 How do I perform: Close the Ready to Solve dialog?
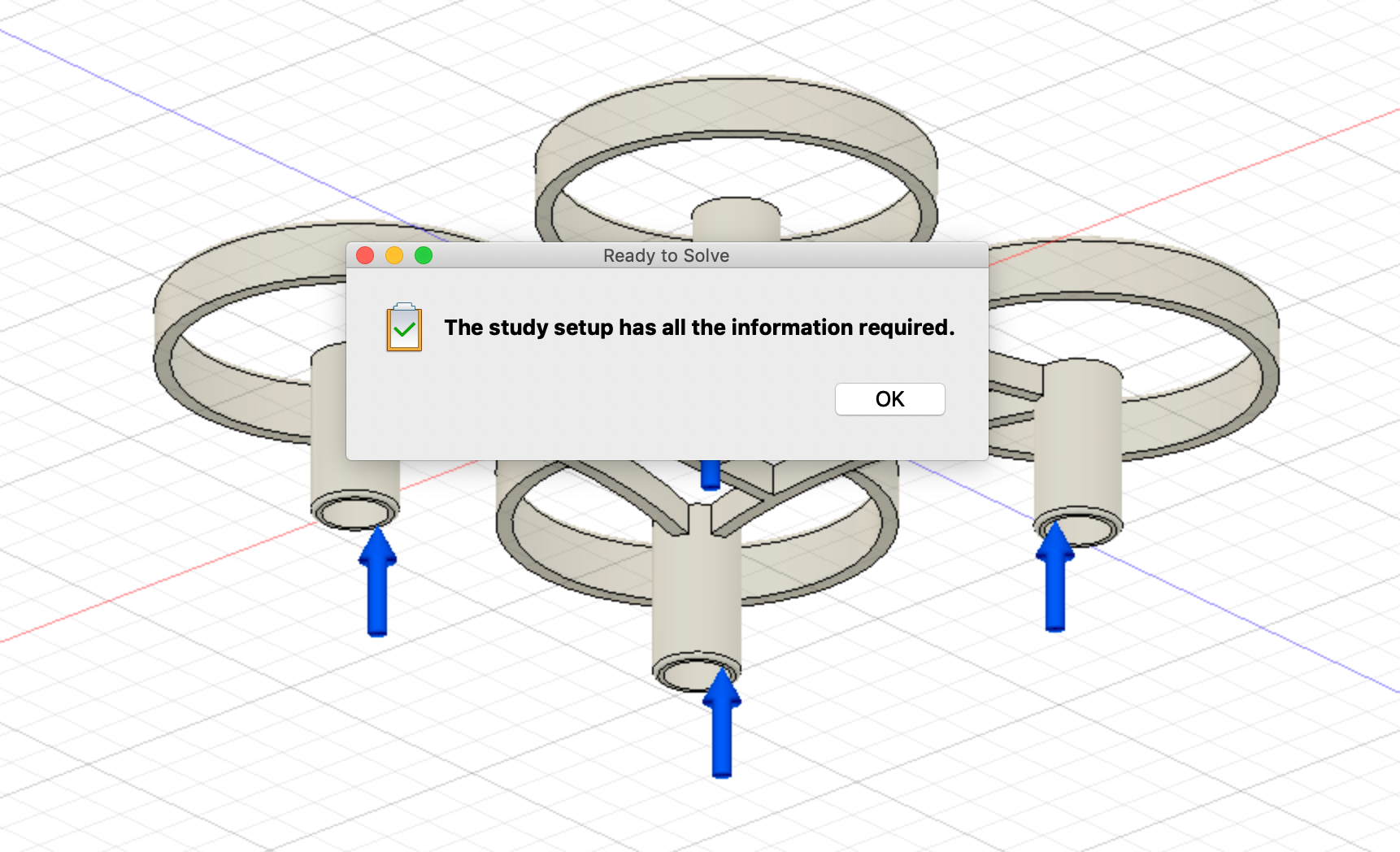[x=365, y=254]
